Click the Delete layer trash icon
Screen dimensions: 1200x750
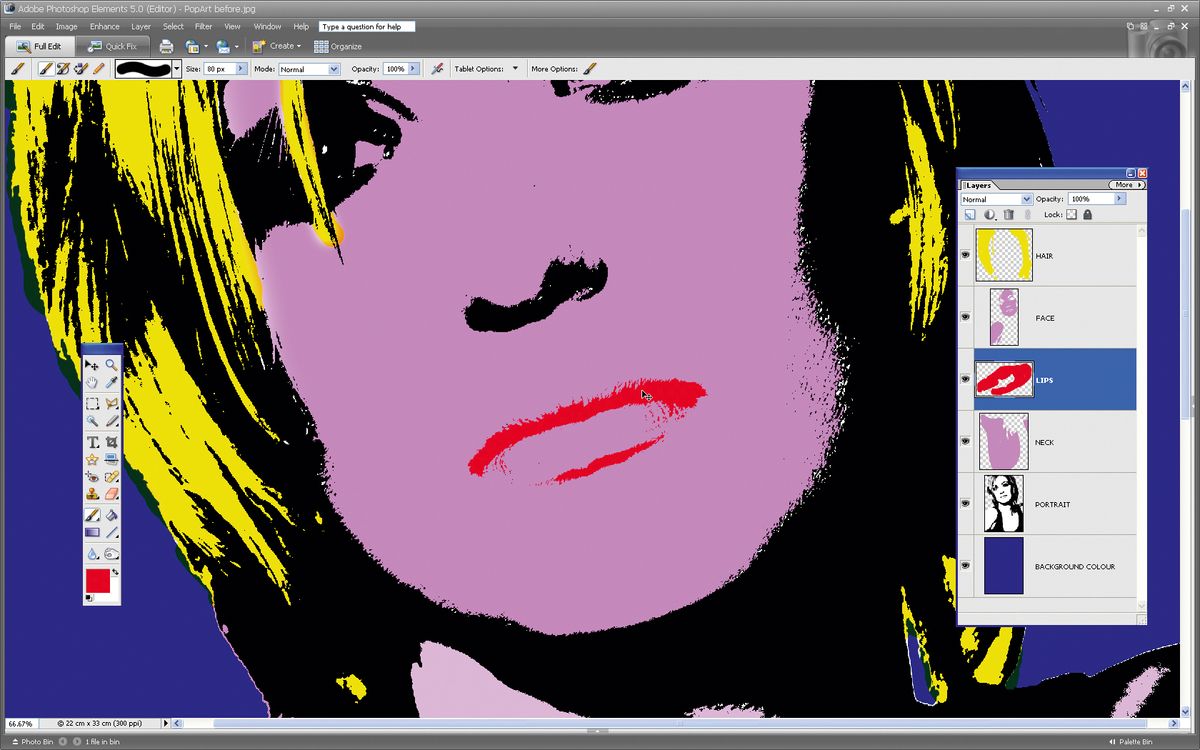pyautogui.click(x=1010, y=214)
